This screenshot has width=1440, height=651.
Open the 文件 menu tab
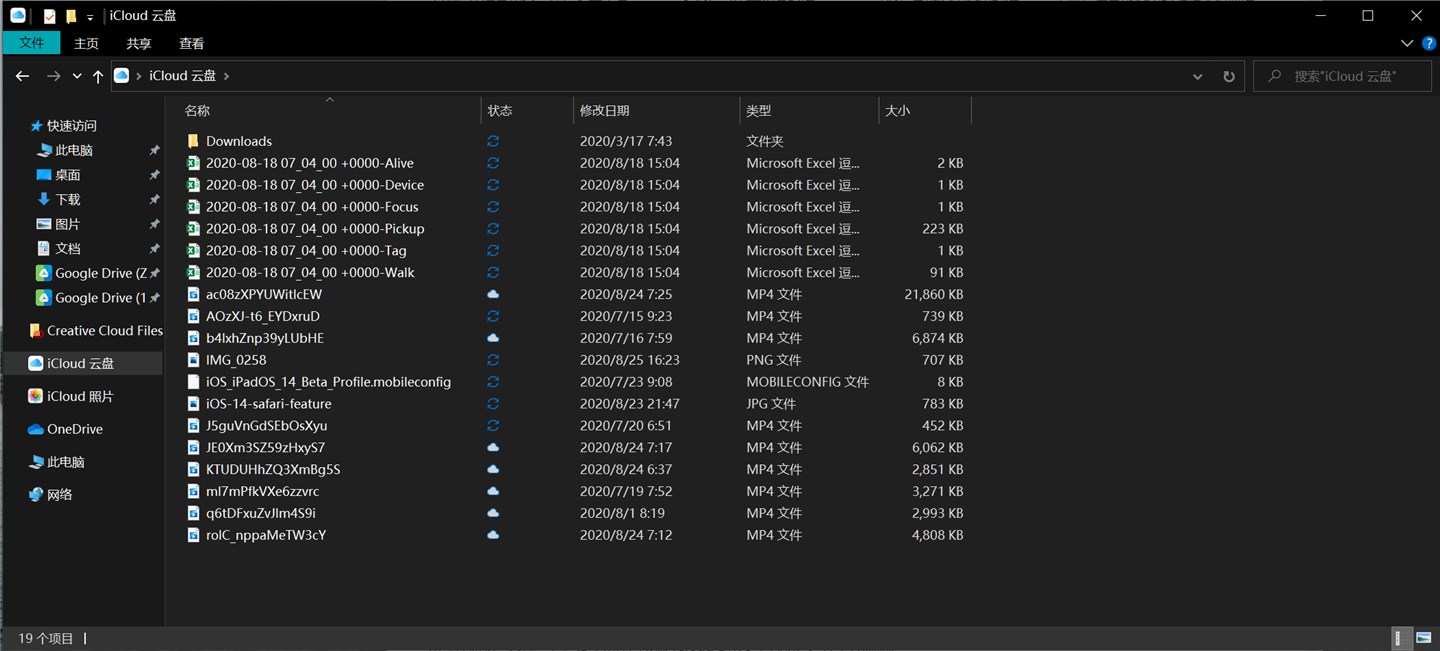point(32,43)
